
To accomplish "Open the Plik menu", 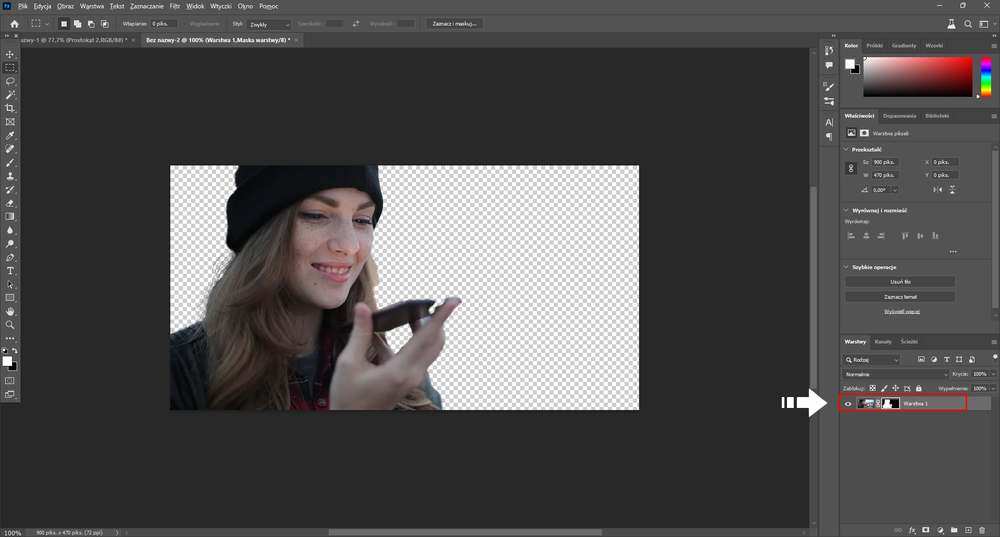I will (22, 6).
